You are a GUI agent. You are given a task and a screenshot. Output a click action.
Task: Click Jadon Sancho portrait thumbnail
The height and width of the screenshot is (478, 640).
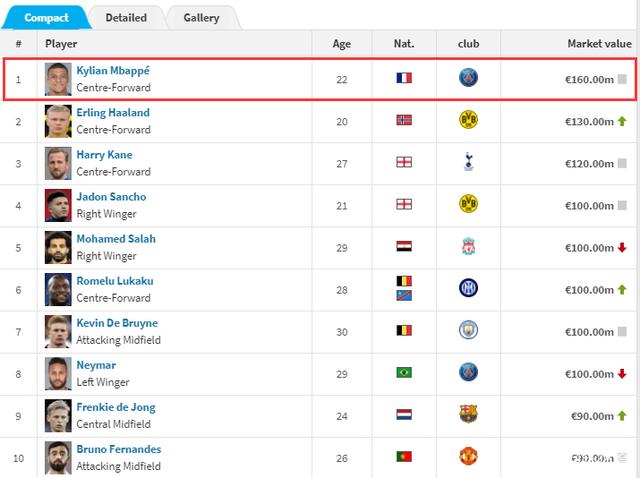pyautogui.click(x=58, y=205)
